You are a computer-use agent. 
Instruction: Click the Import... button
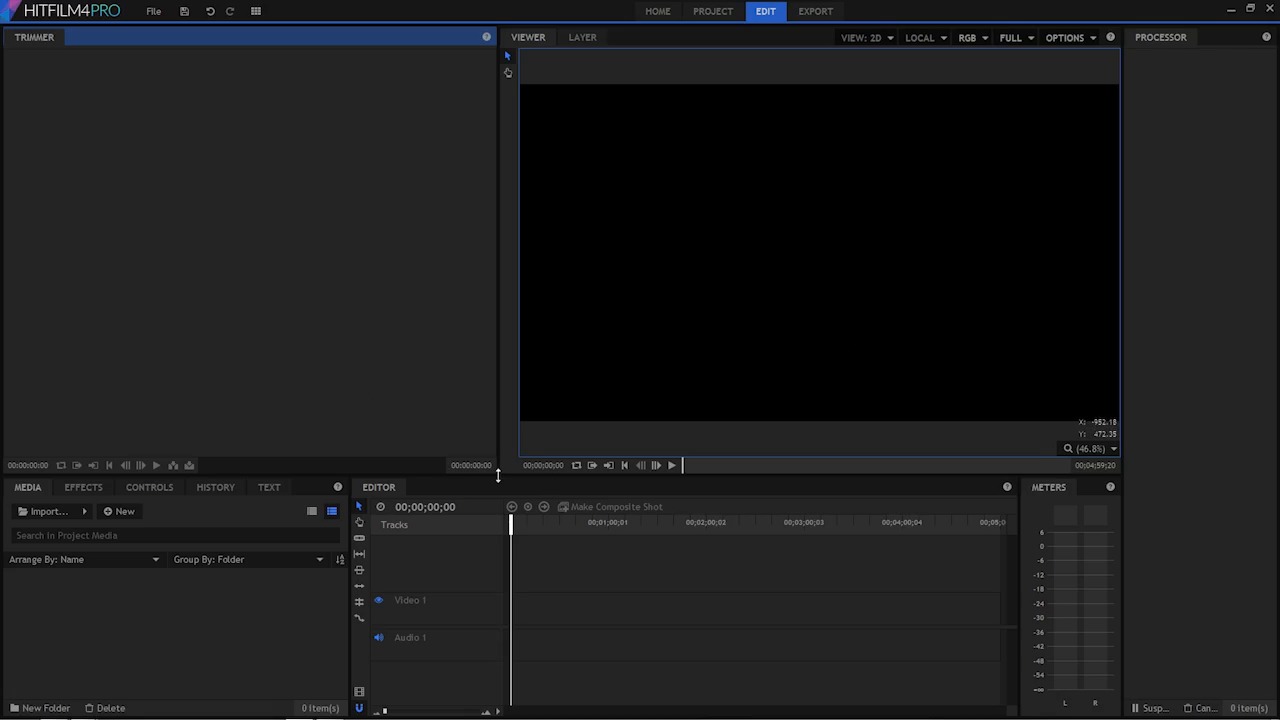[x=43, y=511]
